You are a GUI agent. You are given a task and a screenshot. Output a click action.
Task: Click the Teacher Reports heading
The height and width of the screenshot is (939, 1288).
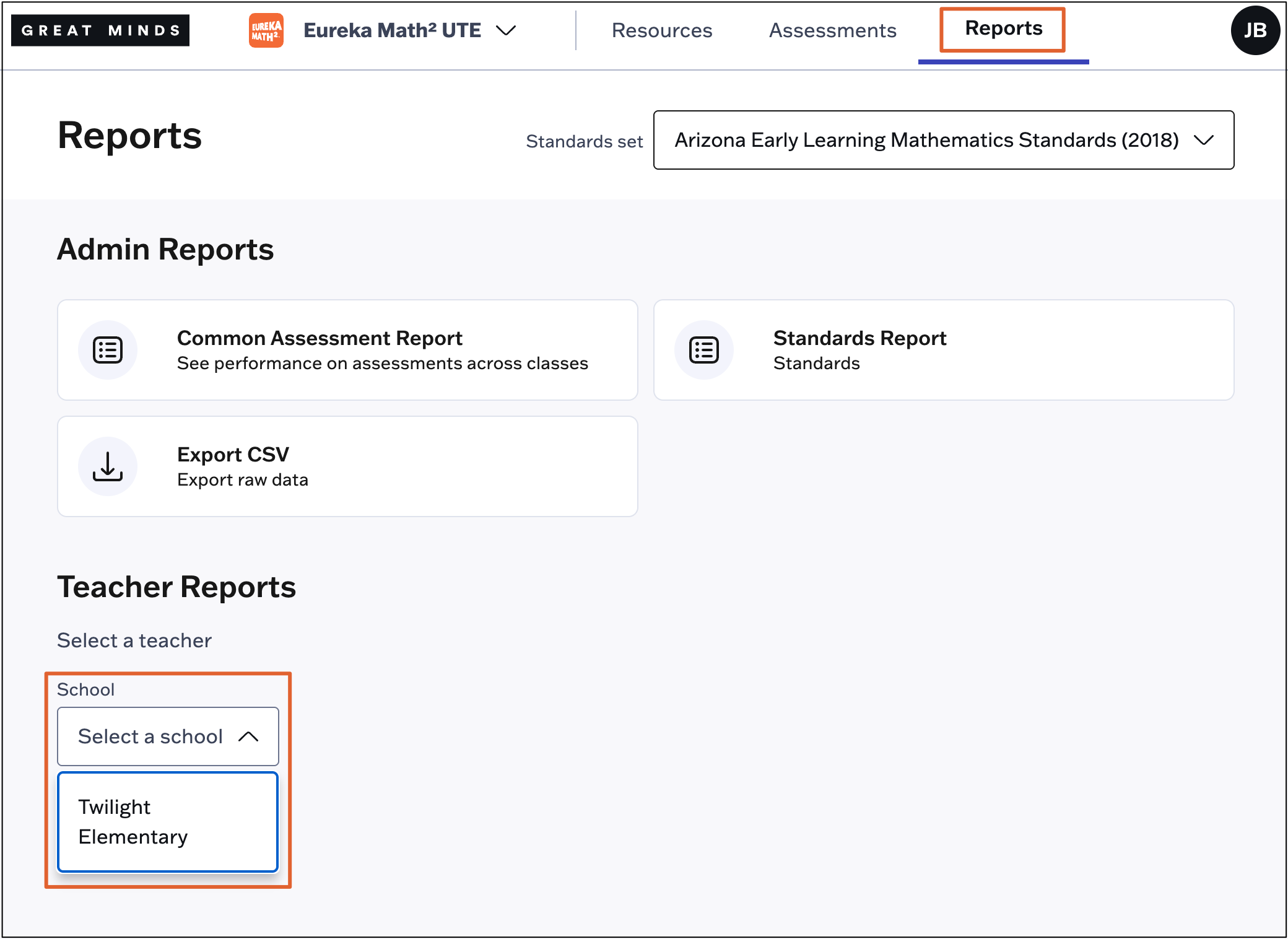tap(176, 587)
